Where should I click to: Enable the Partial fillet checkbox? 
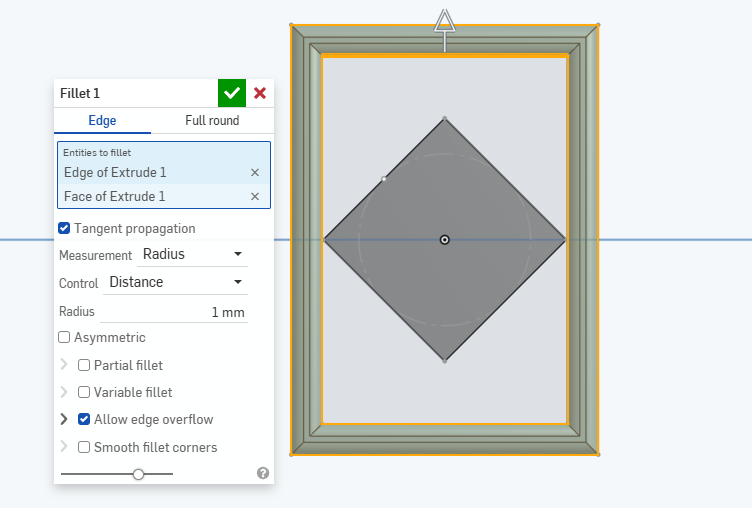tap(85, 365)
